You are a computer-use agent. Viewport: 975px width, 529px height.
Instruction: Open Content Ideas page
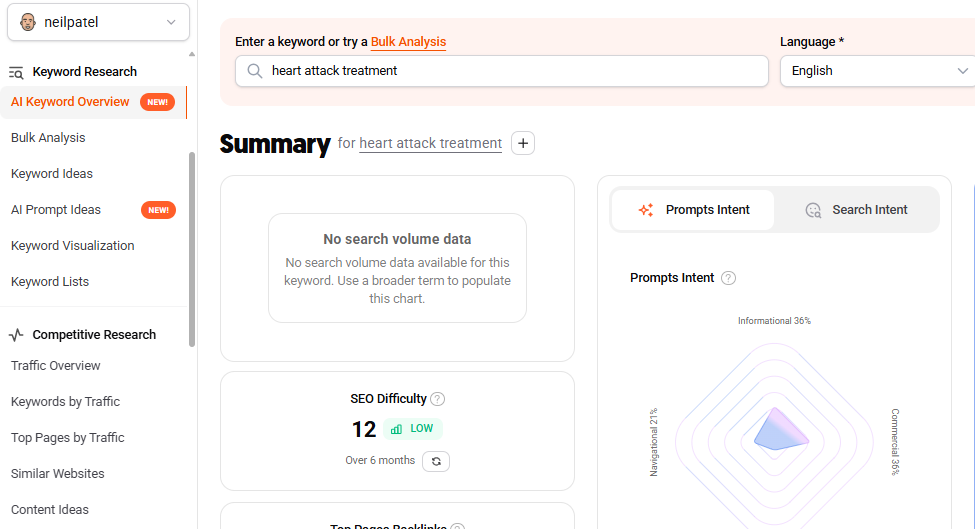50,510
